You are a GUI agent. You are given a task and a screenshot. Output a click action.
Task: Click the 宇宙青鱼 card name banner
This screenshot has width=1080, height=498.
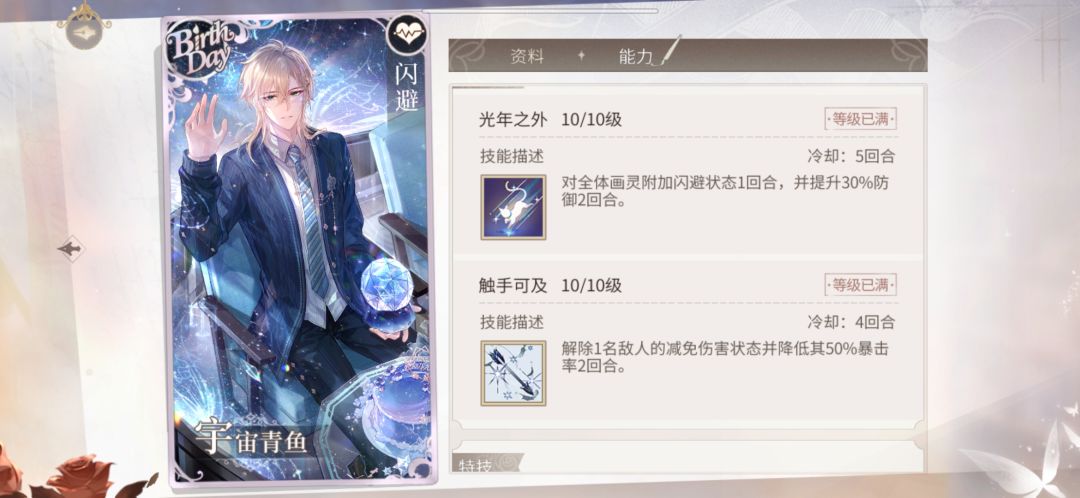[251, 439]
